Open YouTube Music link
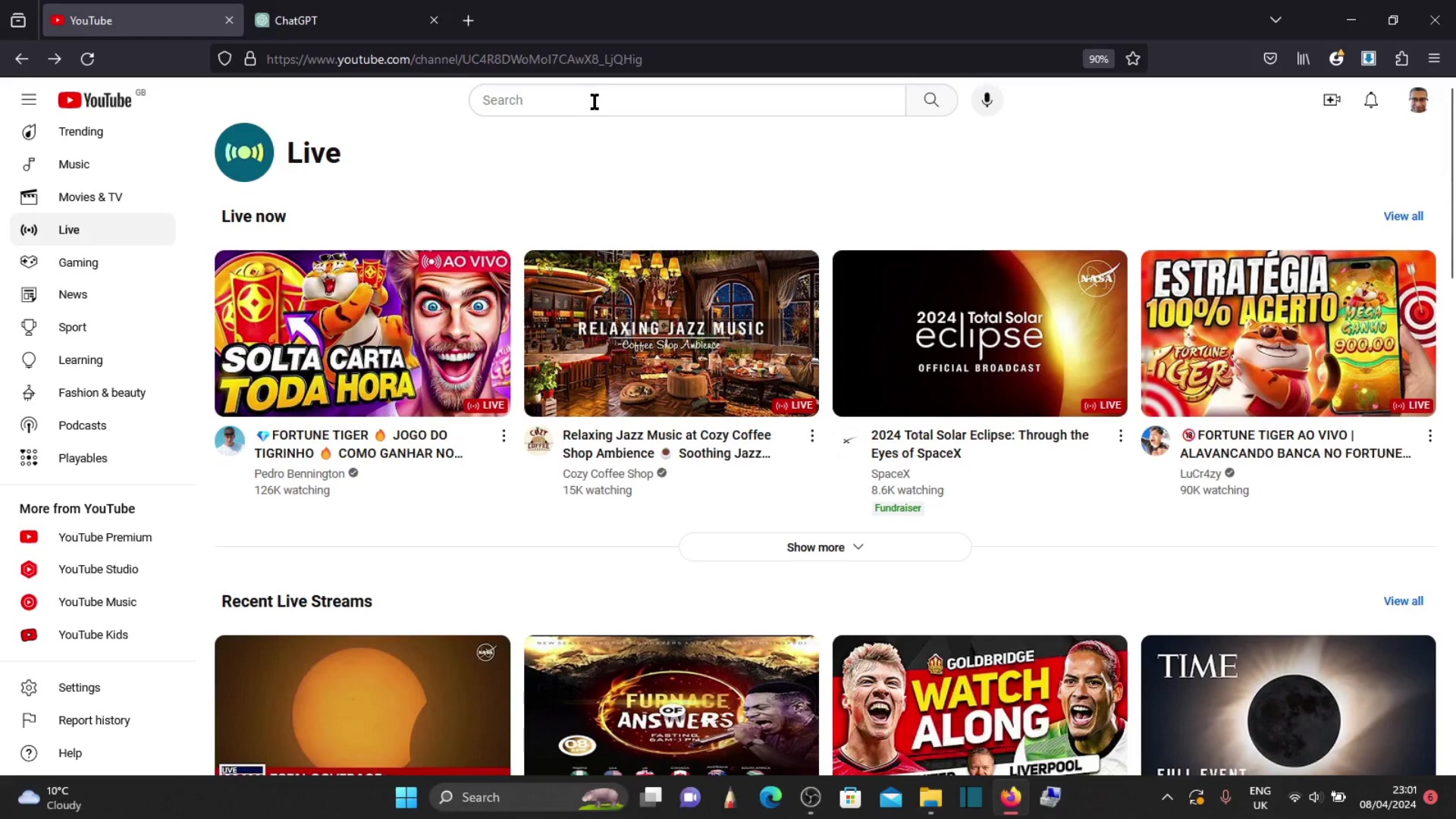 pyautogui.click(x=93, y=601)
